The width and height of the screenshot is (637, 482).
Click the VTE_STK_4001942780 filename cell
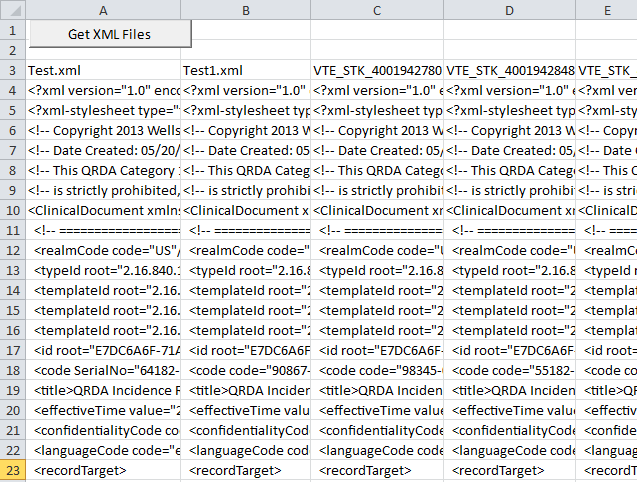coord(376,70)
